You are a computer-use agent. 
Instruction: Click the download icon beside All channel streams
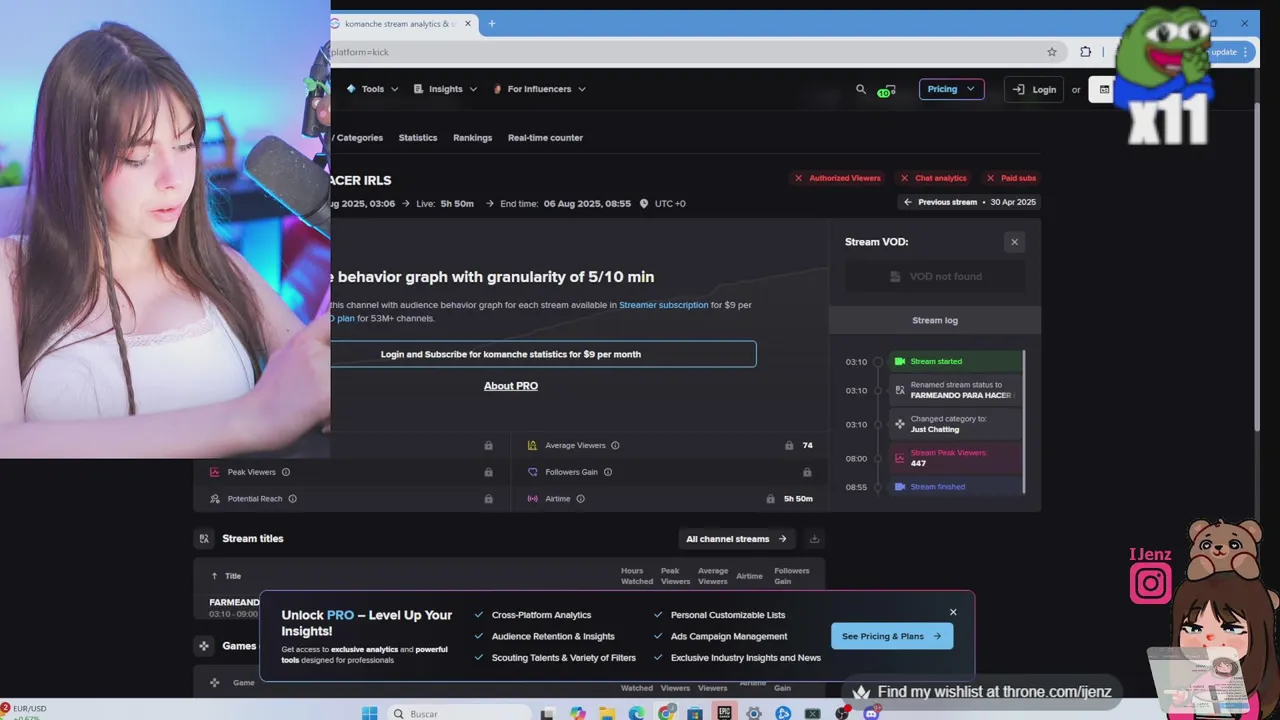pos(814,539)
